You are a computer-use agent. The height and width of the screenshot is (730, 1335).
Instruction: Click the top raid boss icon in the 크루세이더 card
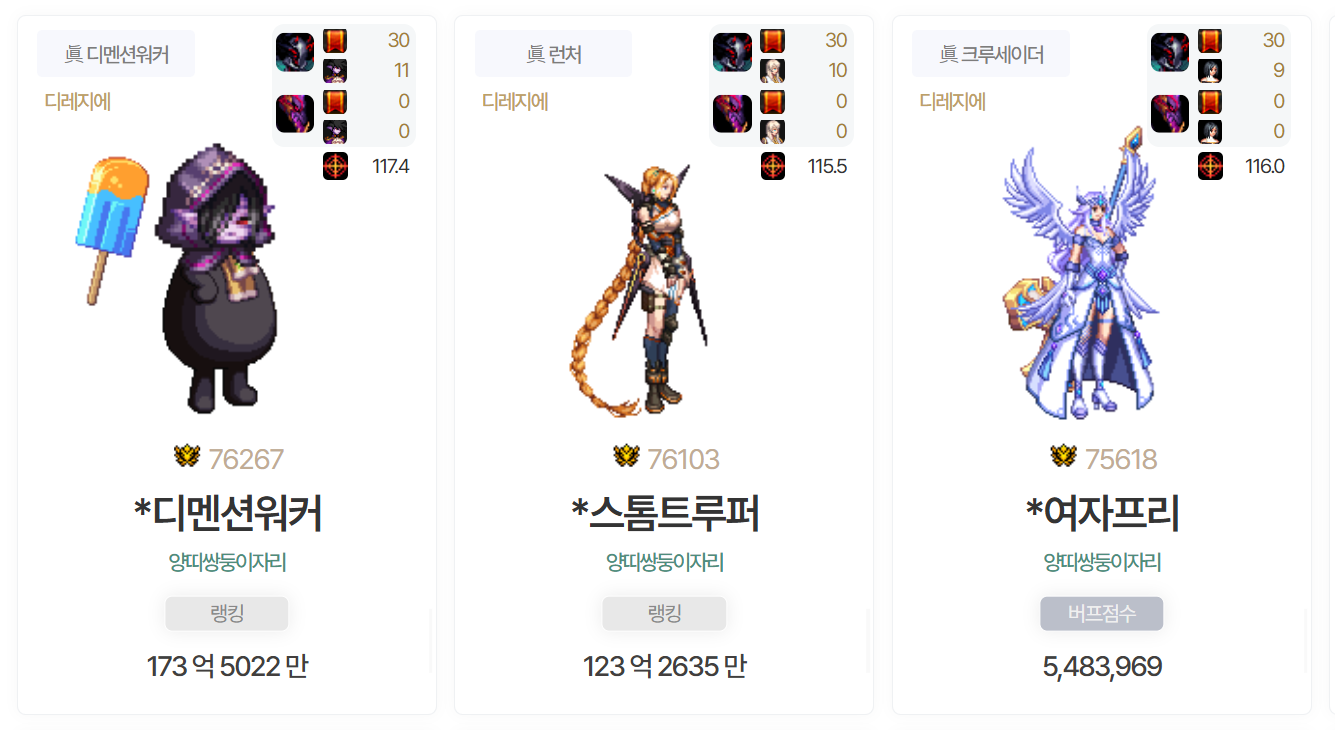1170,53
